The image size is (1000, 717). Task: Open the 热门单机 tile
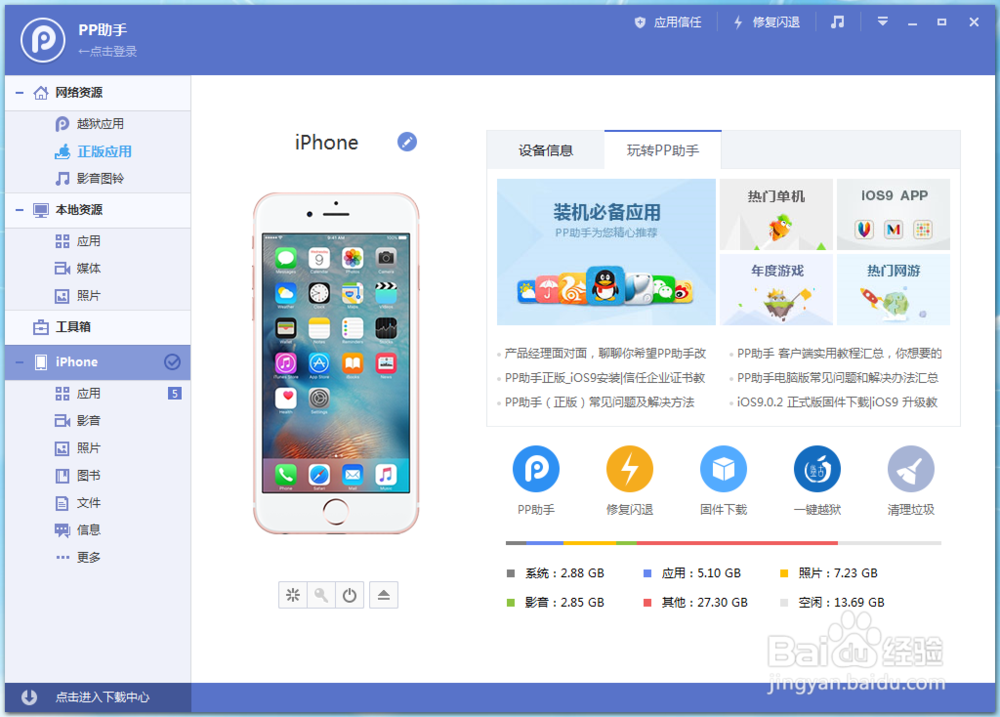pyautogui.click(x=776, y=214)
